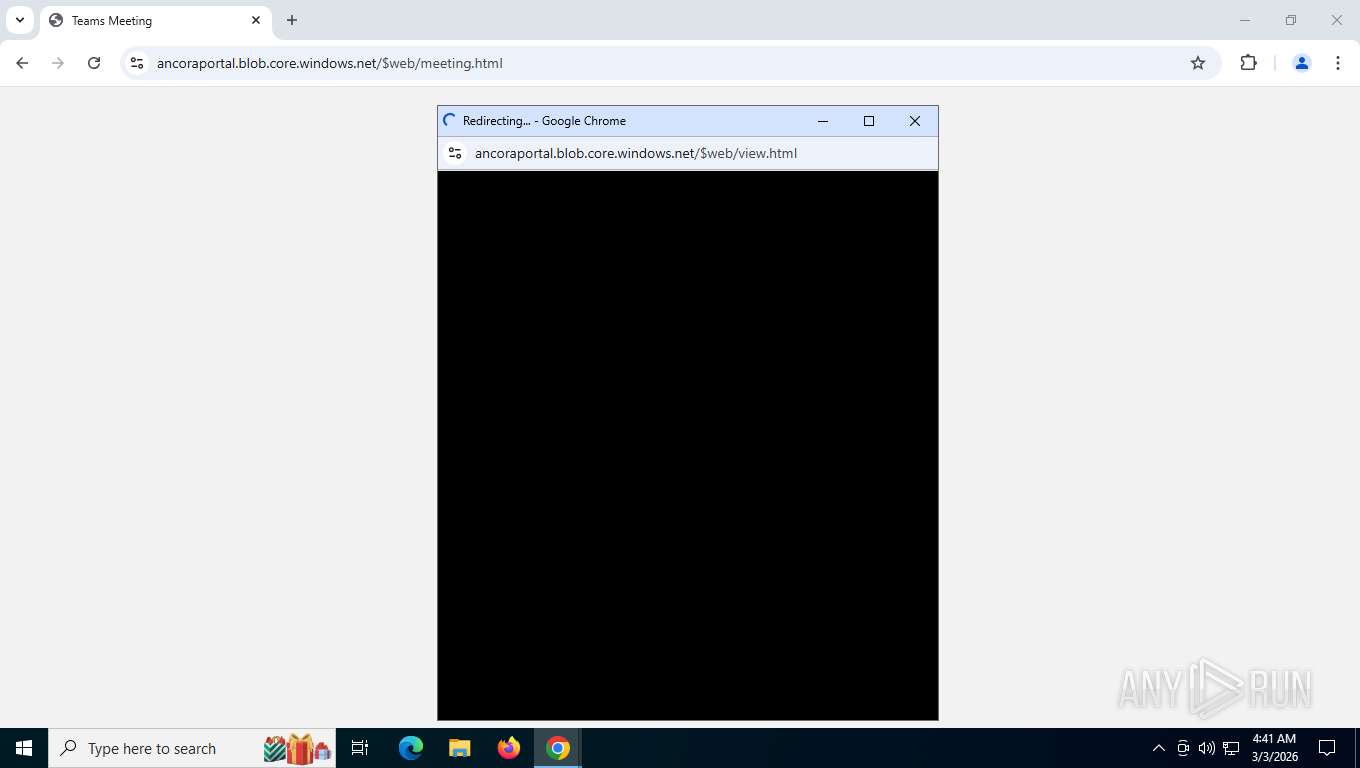Launch Firefox from taskbar
This screenshot has width=1360, height=768.
click(509, 748)
